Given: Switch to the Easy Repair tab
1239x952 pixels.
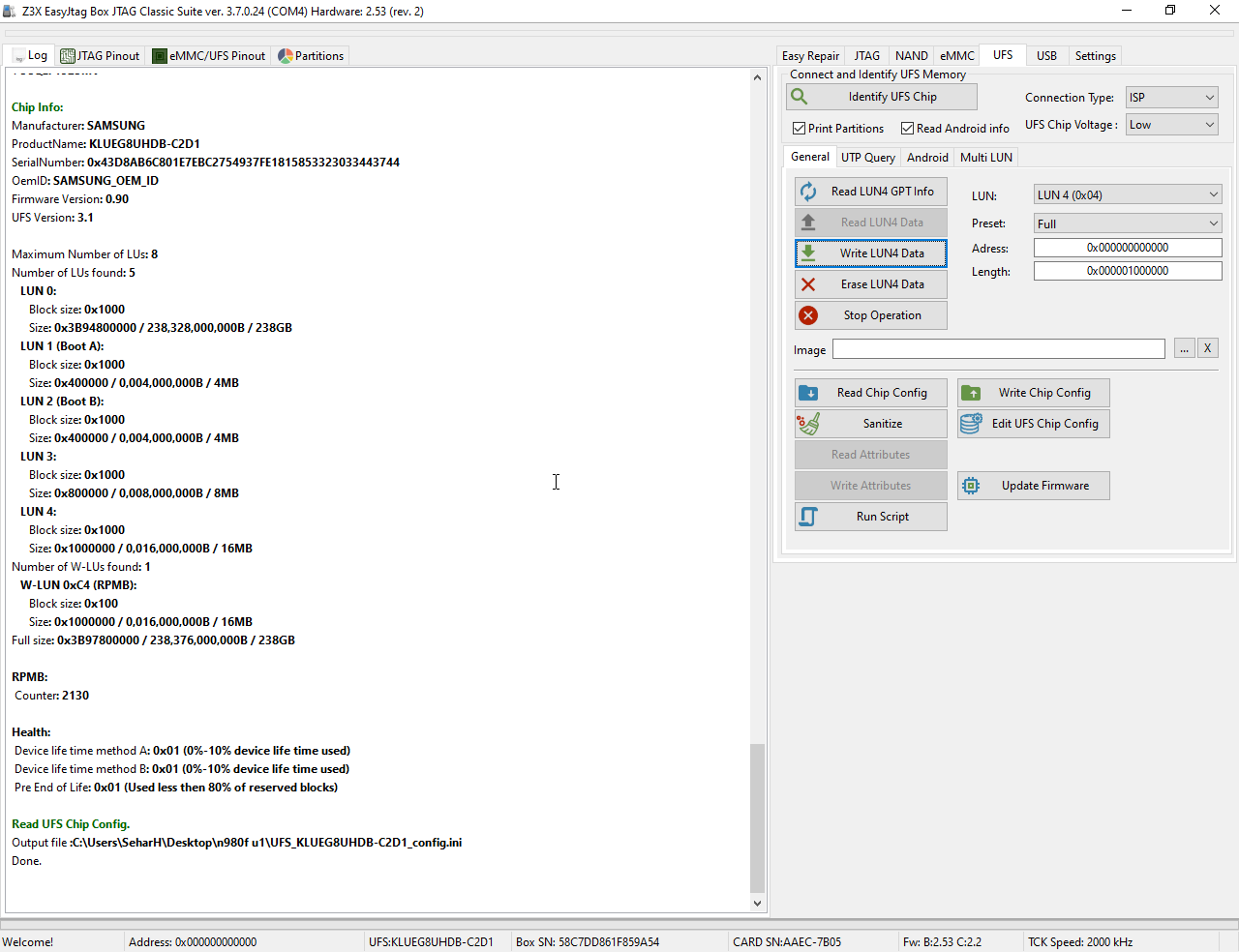Looking at the screenshot, I should (810, 56).
